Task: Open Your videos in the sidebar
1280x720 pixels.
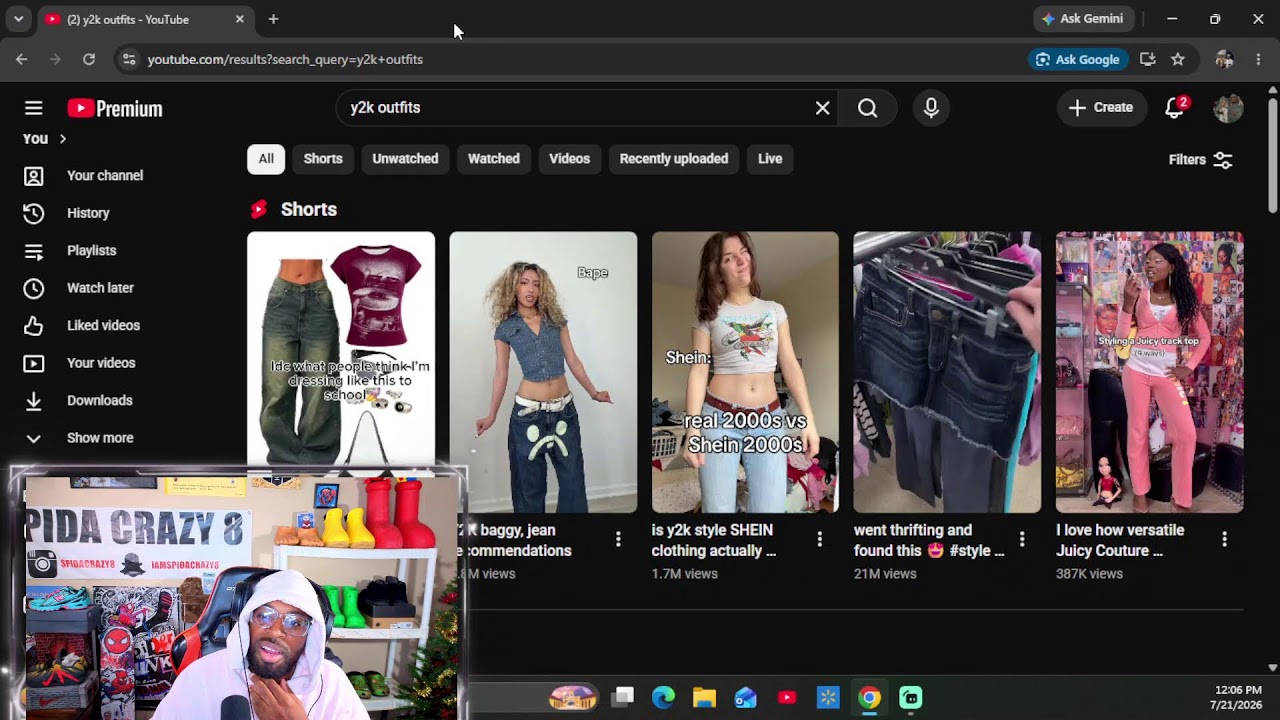Action: [x=101, y=363]
